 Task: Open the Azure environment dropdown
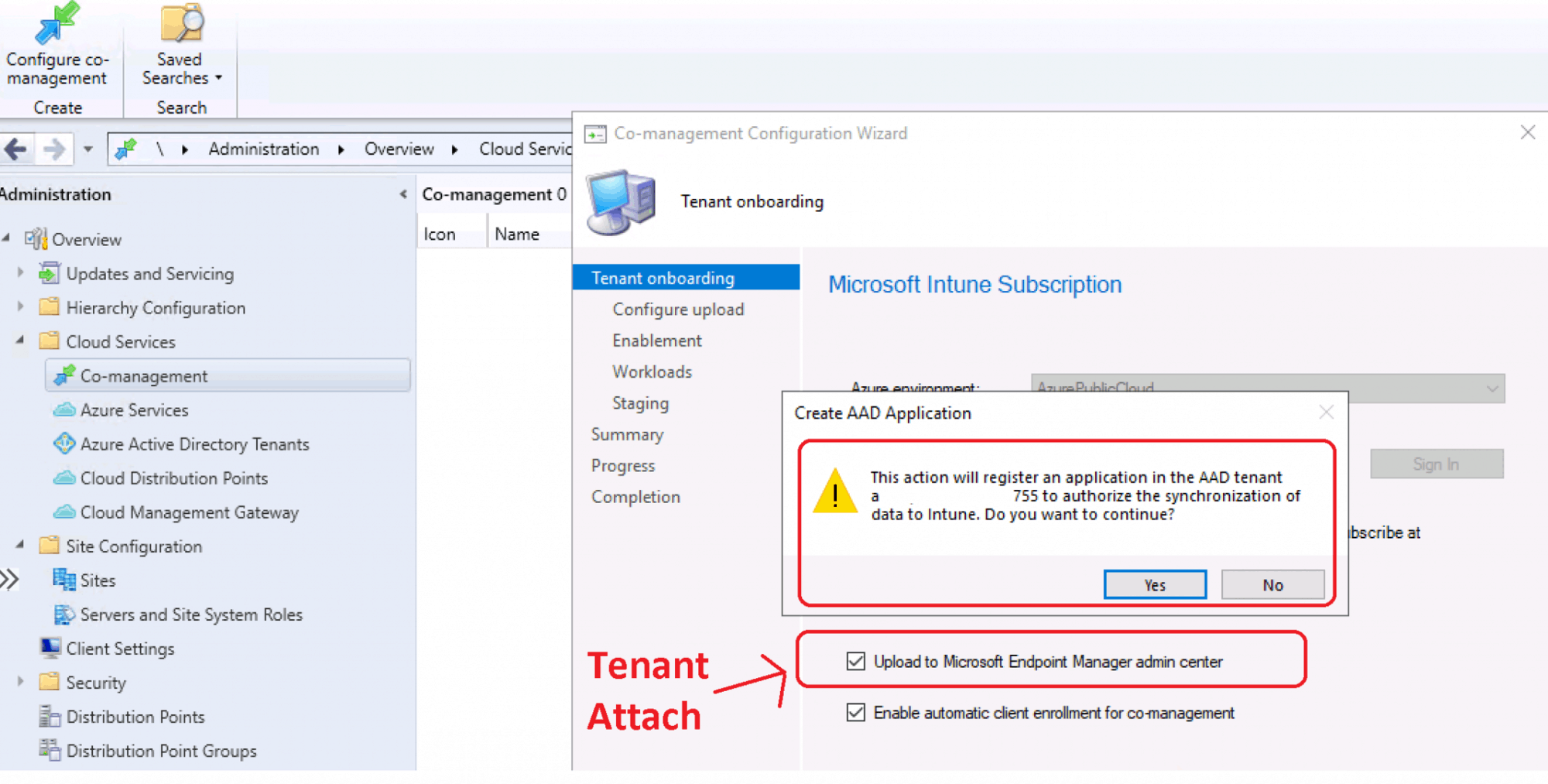click(x=1268, y=389)
